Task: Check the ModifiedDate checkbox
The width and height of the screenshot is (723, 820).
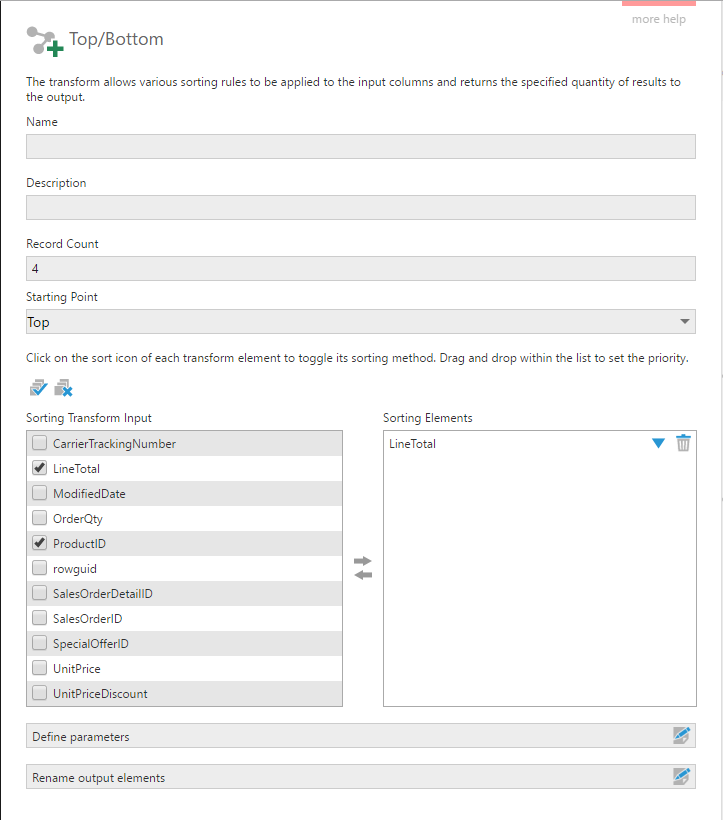Action: [x=38, y=492]
